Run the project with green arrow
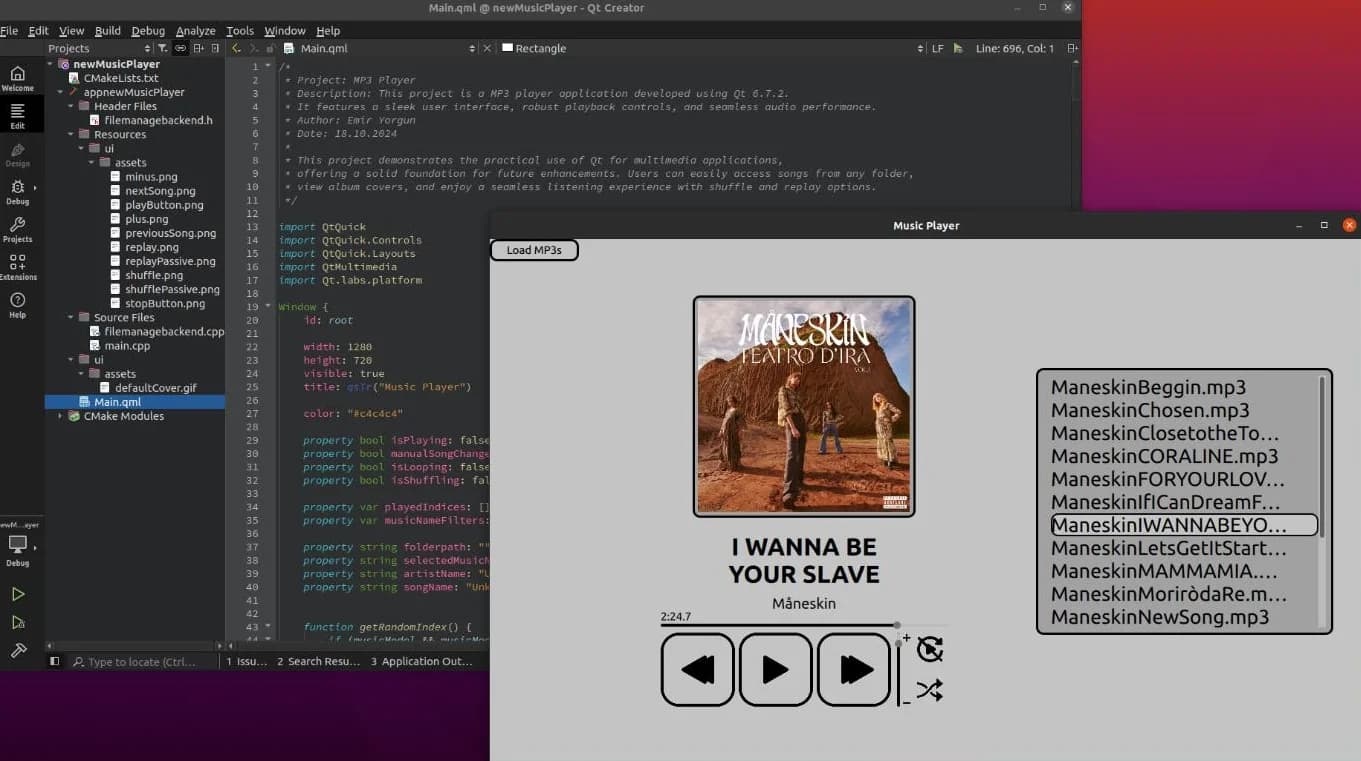This screenshot has height=761, width=1361. [18, 594]
